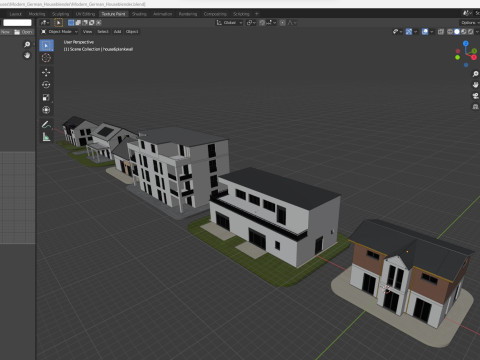Switch to wireframe shading
The height and width of the screenshot is (360, 480).
[450, 32]
